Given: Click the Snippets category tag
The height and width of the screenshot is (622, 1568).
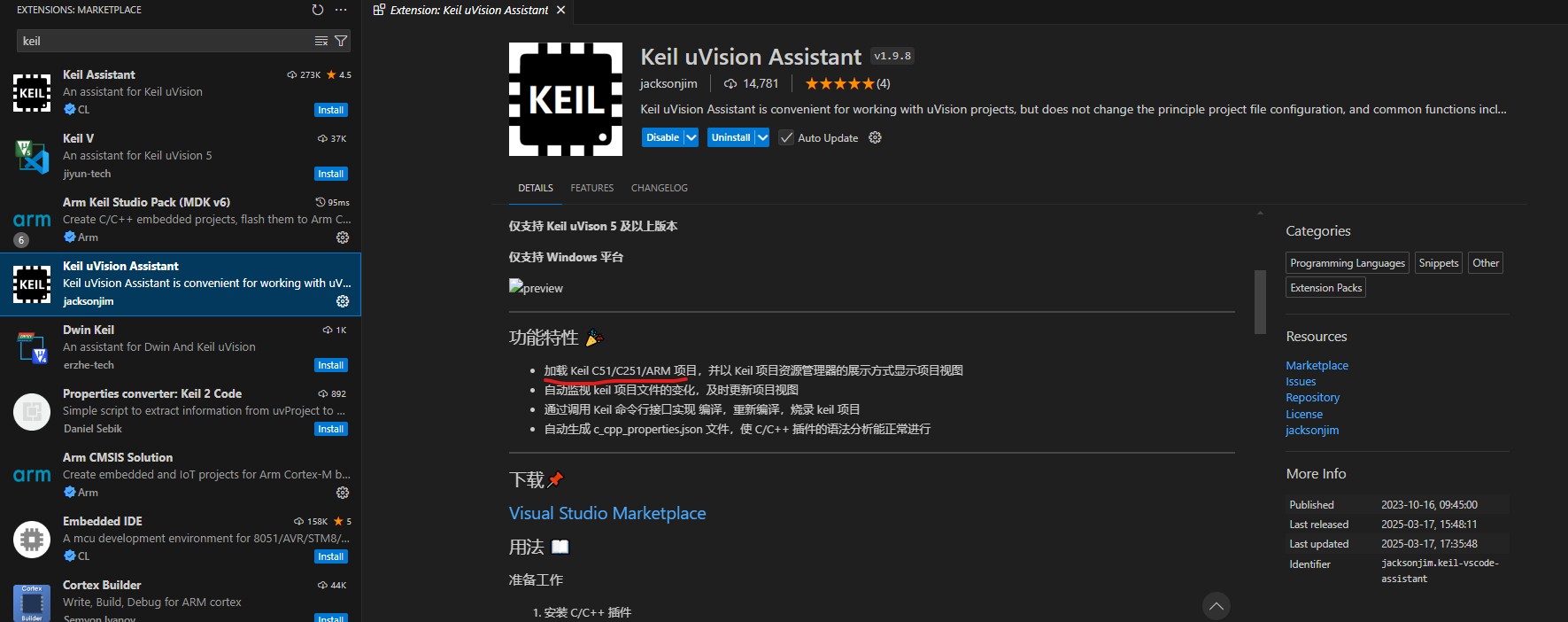Looking at the screenshot, I should (1439, 263).
